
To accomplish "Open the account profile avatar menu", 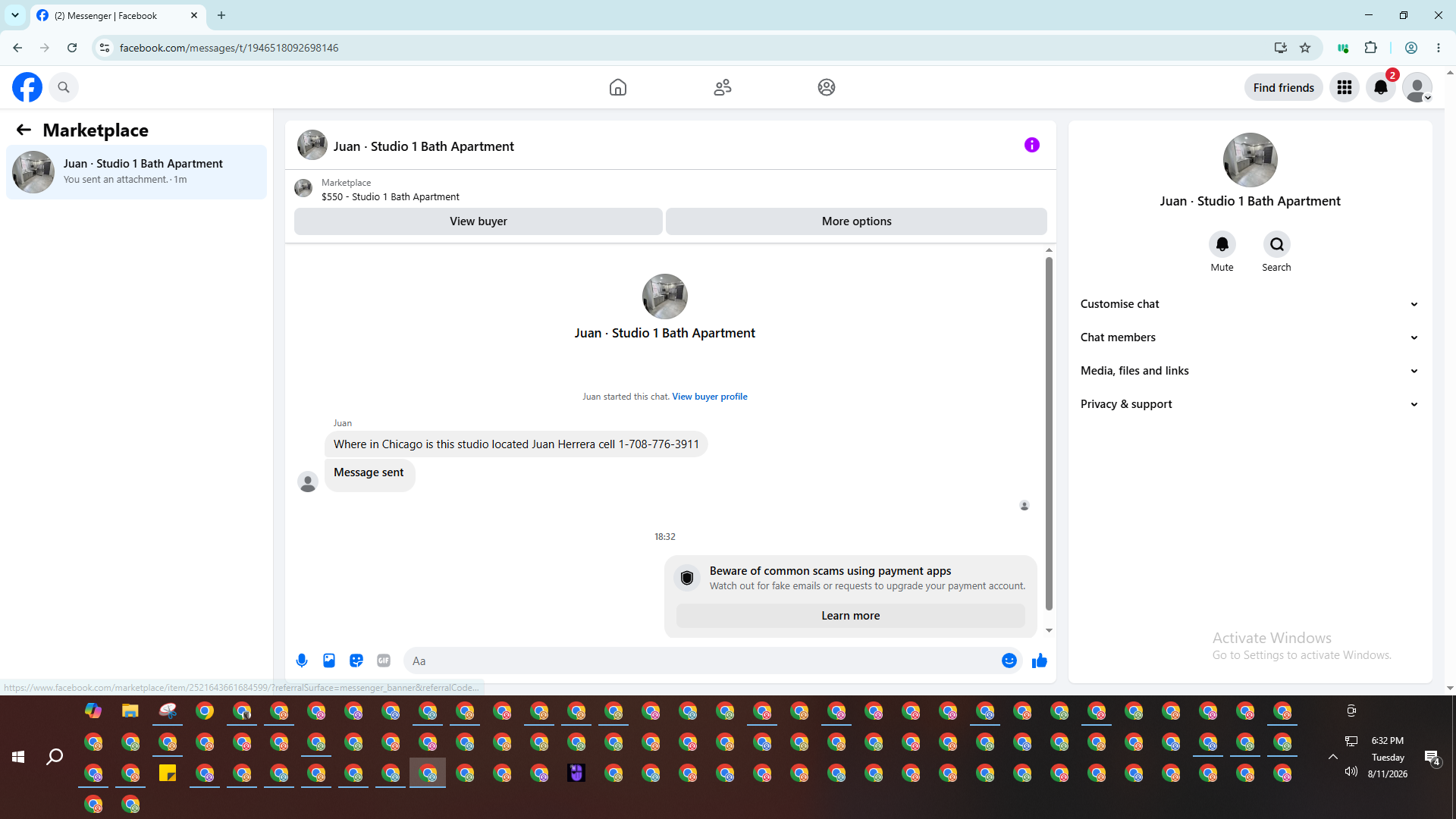I will point(1417,88).
